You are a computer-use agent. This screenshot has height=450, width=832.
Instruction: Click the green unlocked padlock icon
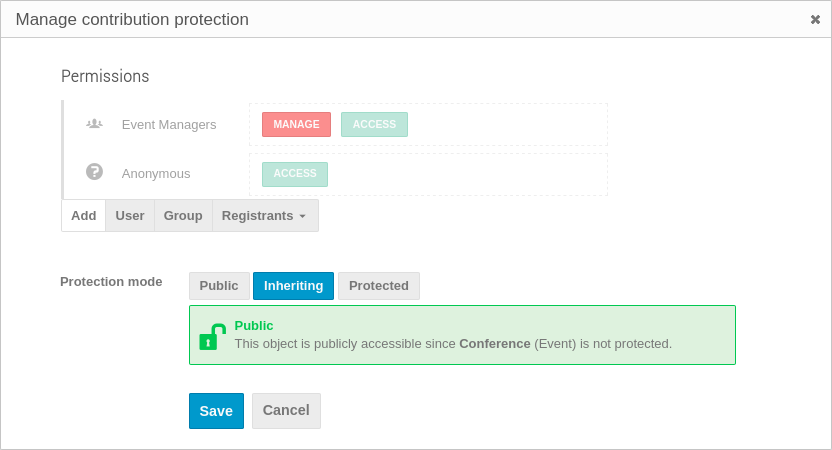(x=212, y=336)
